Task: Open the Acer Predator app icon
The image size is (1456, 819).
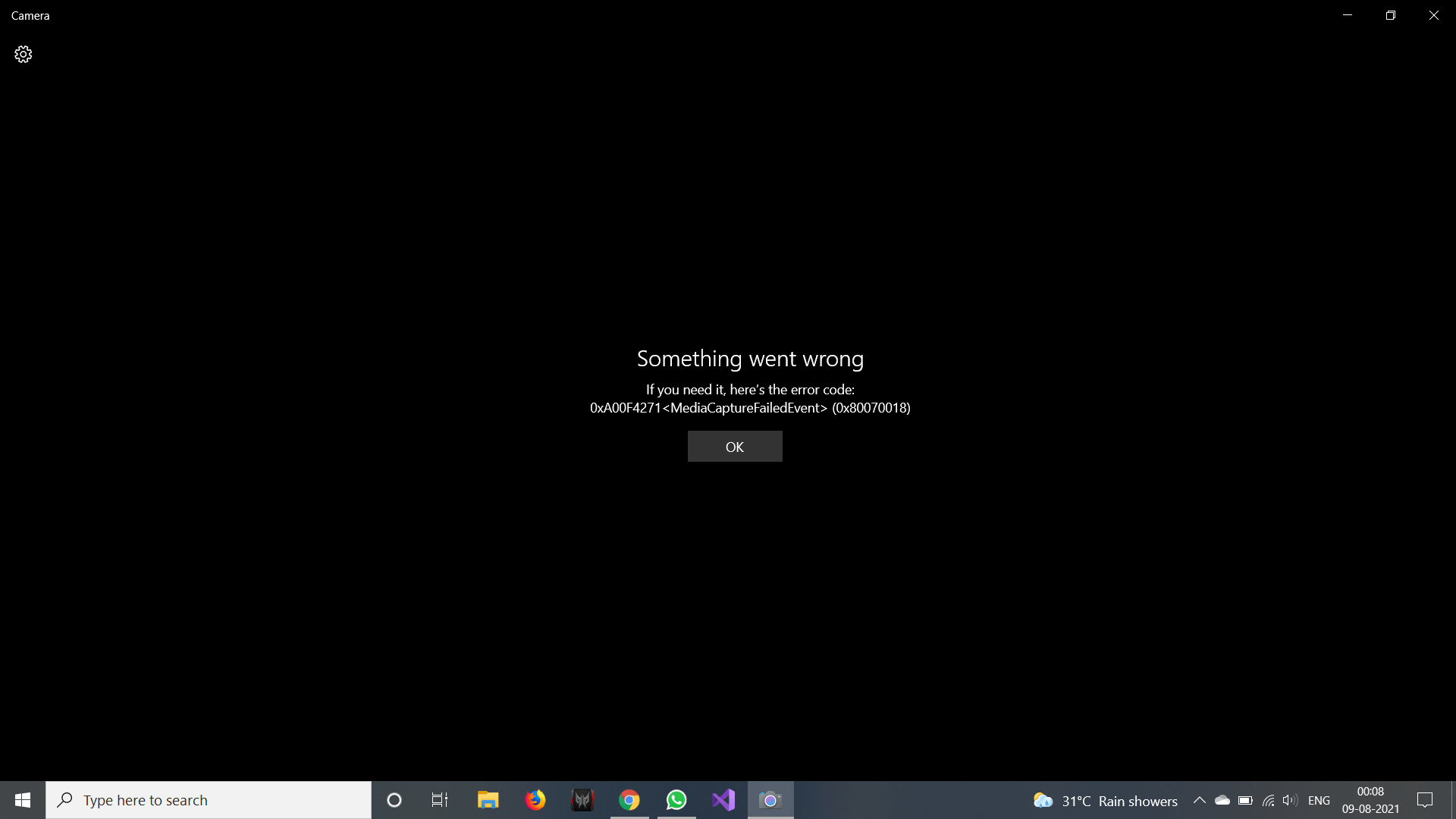Action: 582,800
